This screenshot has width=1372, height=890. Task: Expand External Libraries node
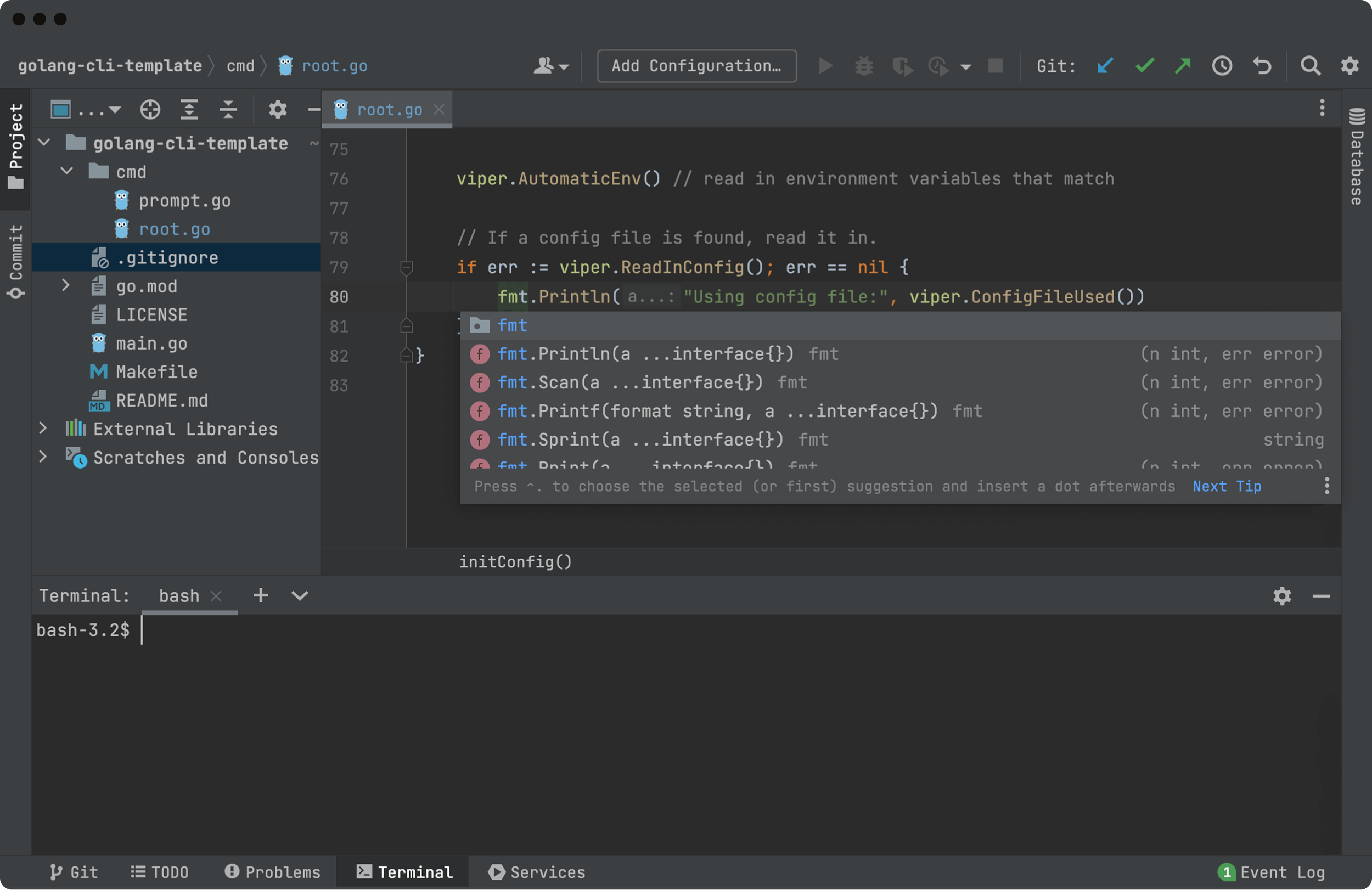click(43, 429)
